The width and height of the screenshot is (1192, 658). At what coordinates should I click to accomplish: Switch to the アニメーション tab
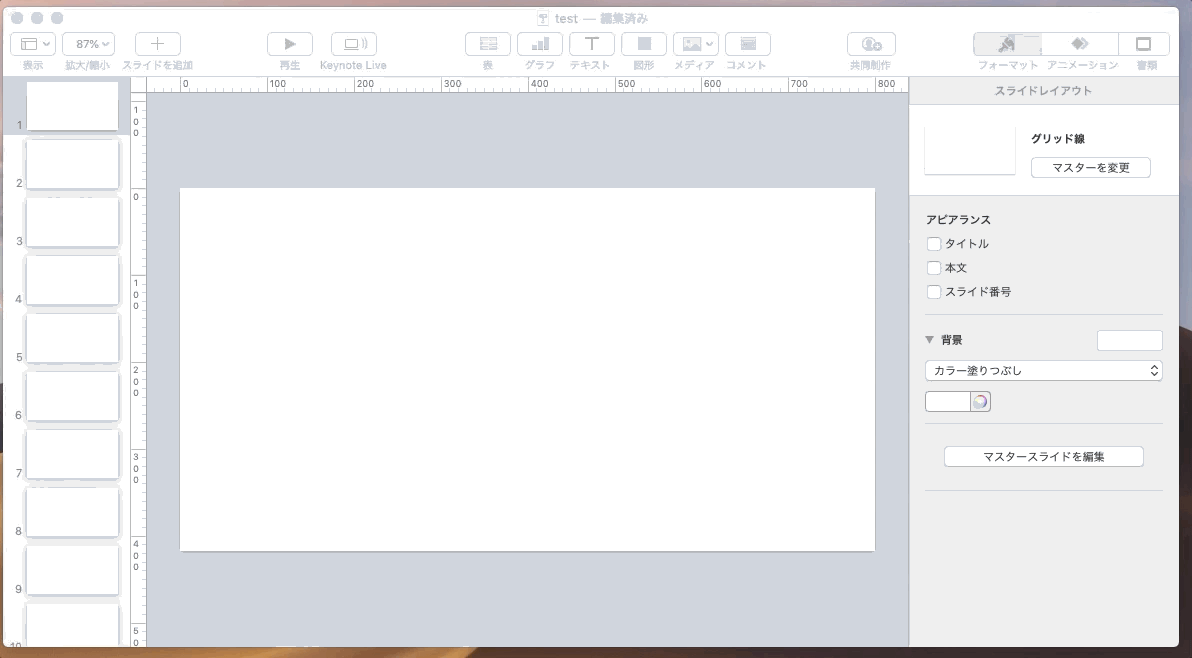(1081, 44)
